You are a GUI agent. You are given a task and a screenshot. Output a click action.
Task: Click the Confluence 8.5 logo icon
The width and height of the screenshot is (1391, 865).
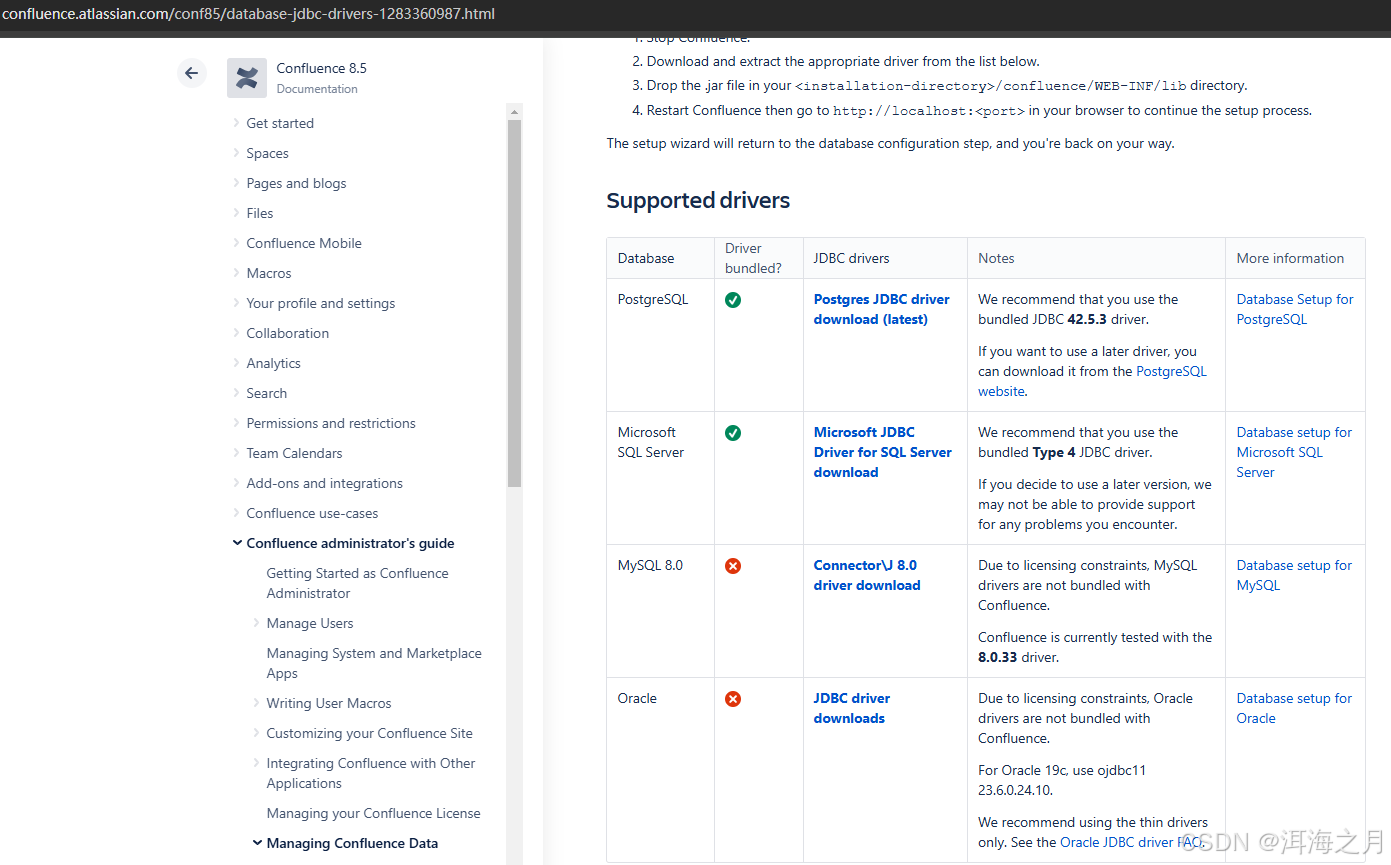[x=247, y=77]
